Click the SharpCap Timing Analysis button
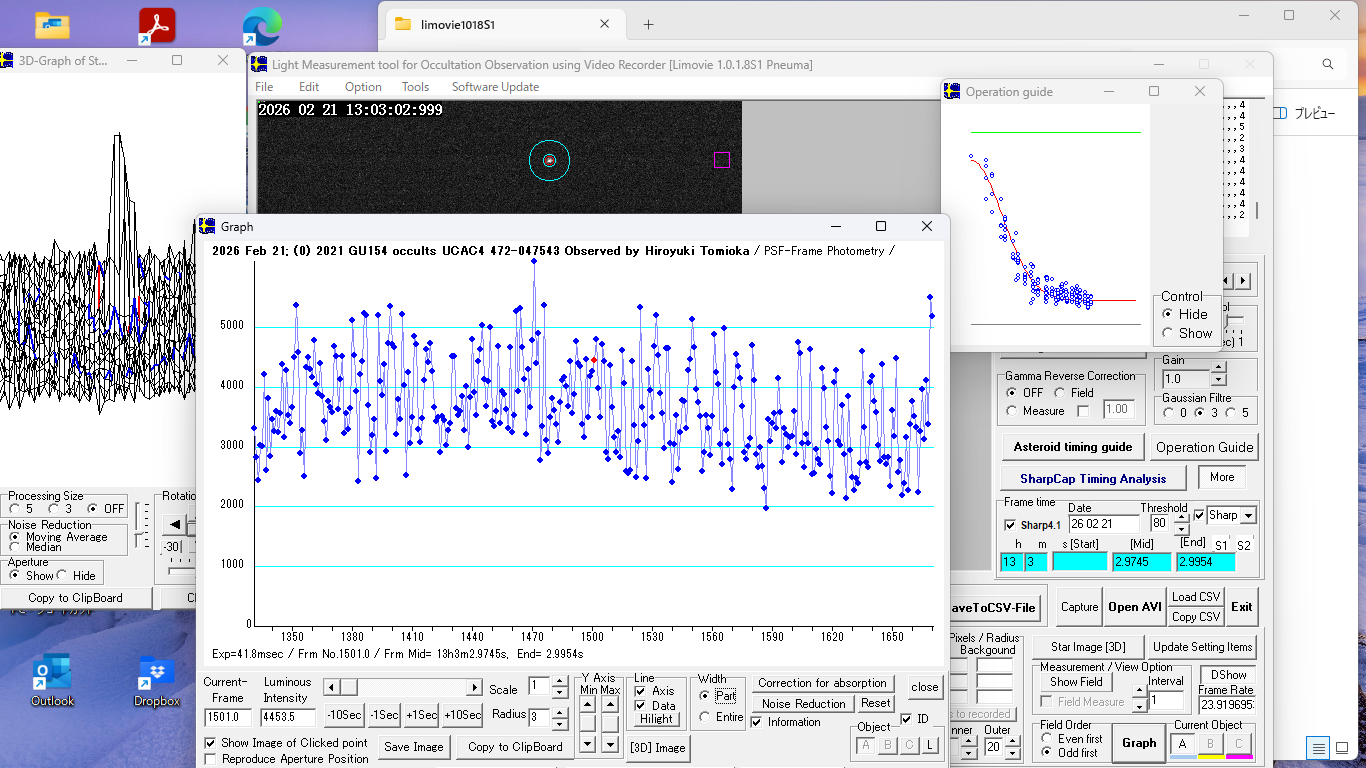 pyautogui.click(x=1092, y=478)
